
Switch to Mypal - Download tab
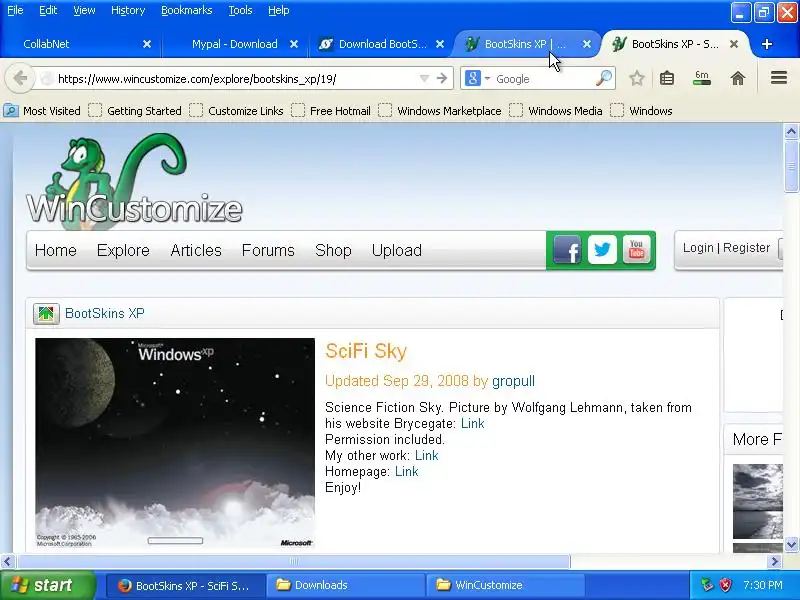click(234, 44)
